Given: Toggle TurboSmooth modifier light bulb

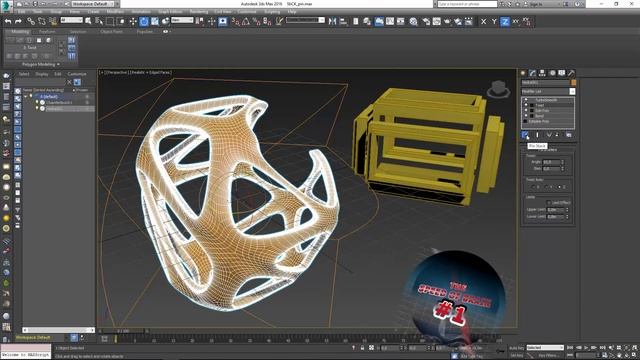Looking at the screenshot, I should coord(526,100).
